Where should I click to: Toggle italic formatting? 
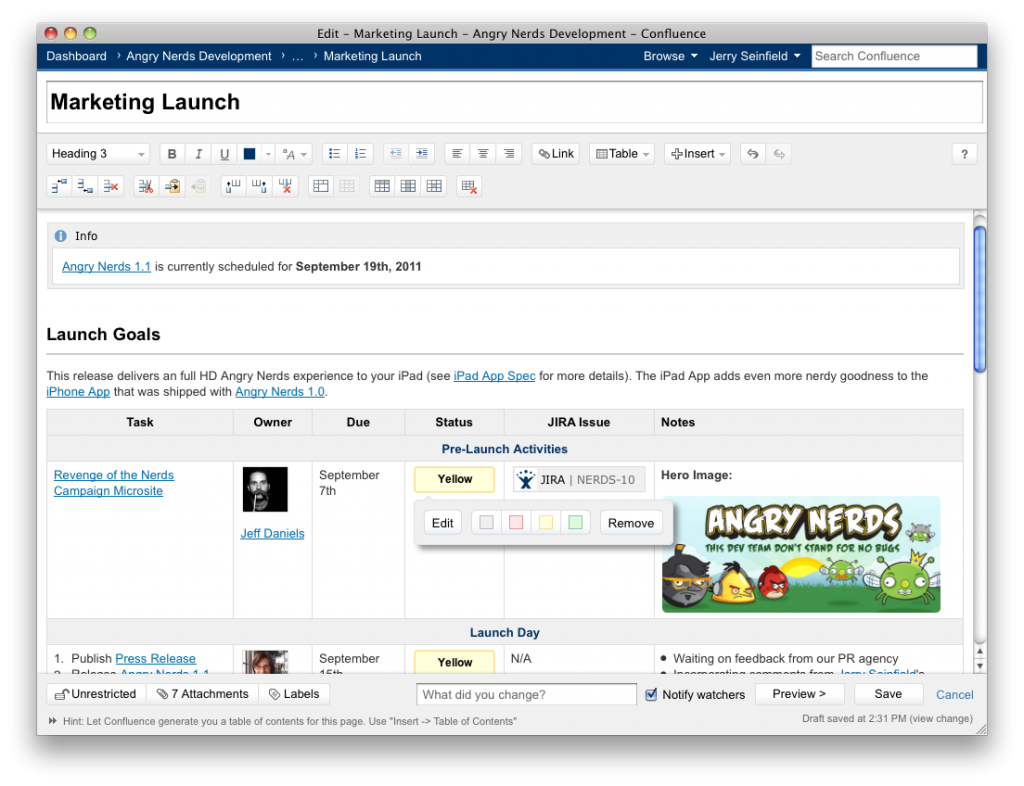pos(198,154)
